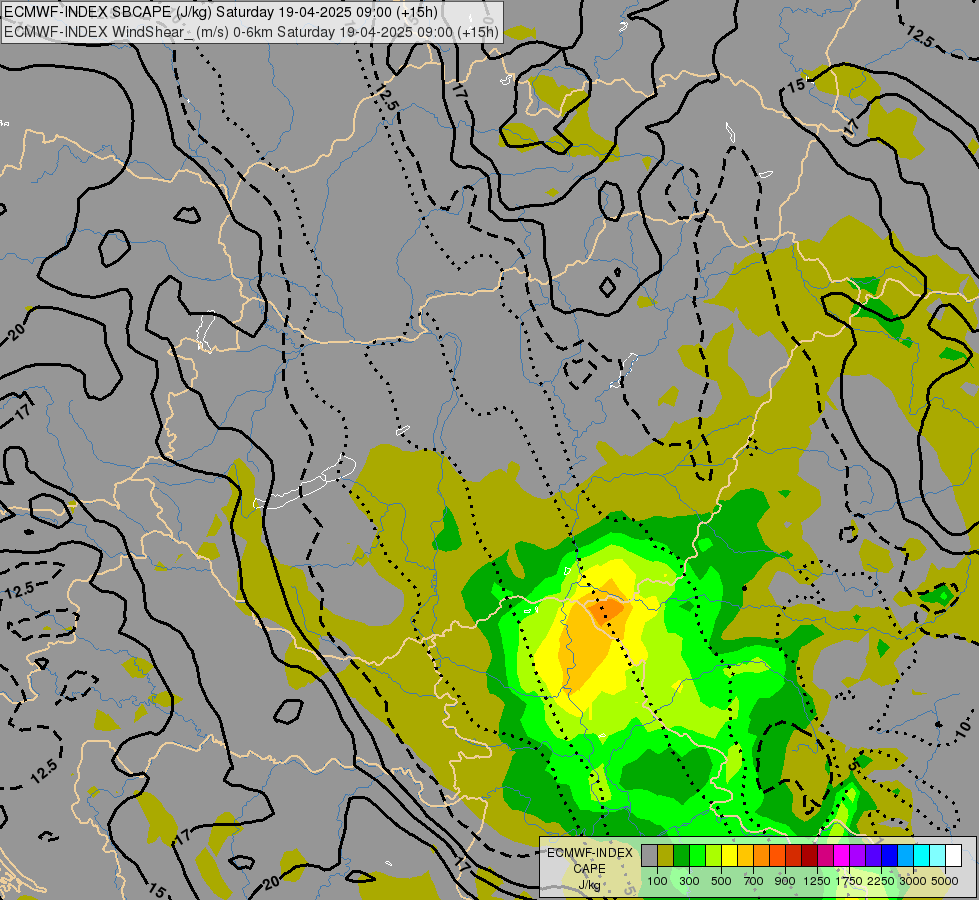Click the amber legend swatch
Viewport: 979px width, 900px height.
pos(745,856)
